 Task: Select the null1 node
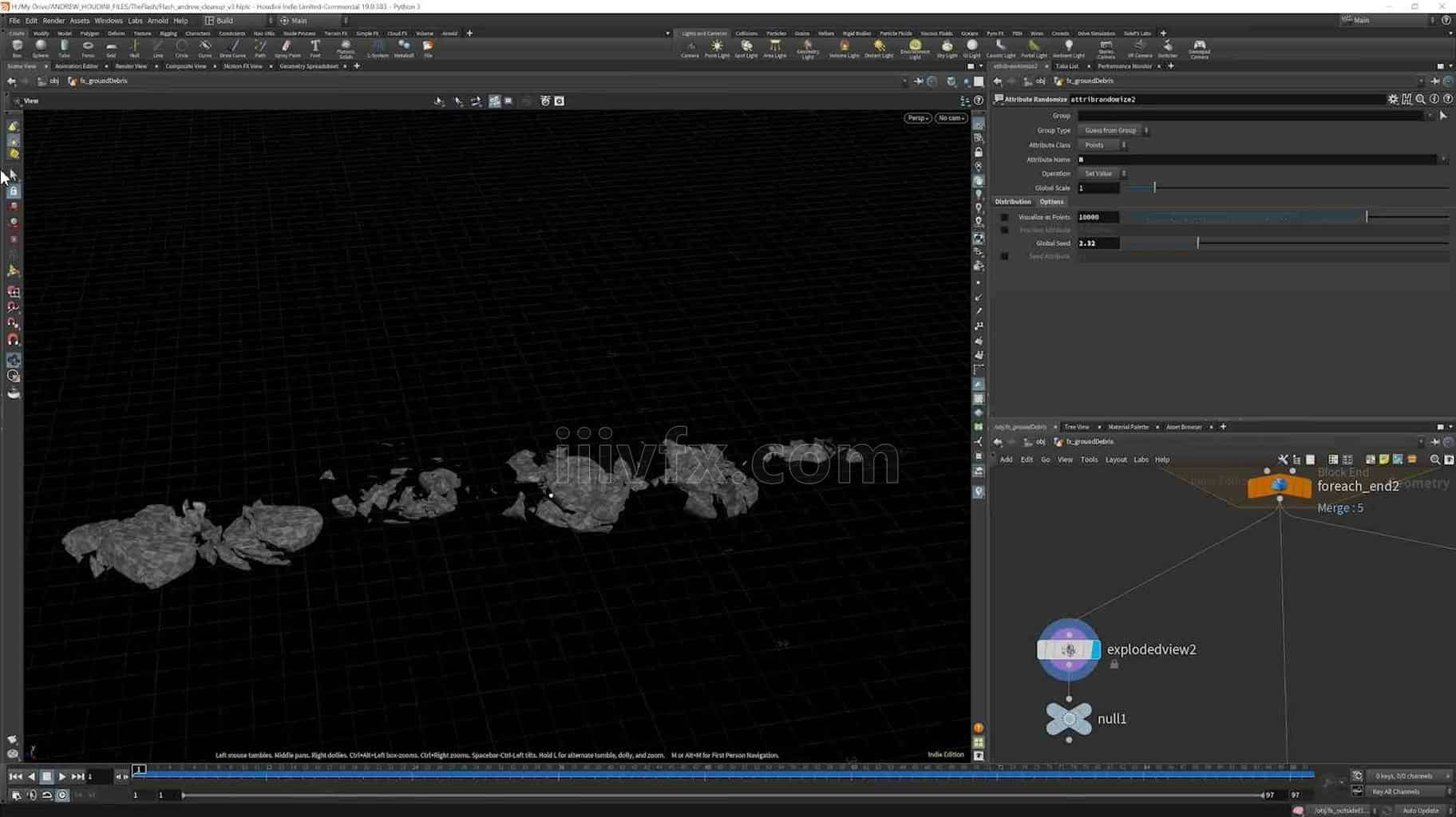(x=1068, y=719)
